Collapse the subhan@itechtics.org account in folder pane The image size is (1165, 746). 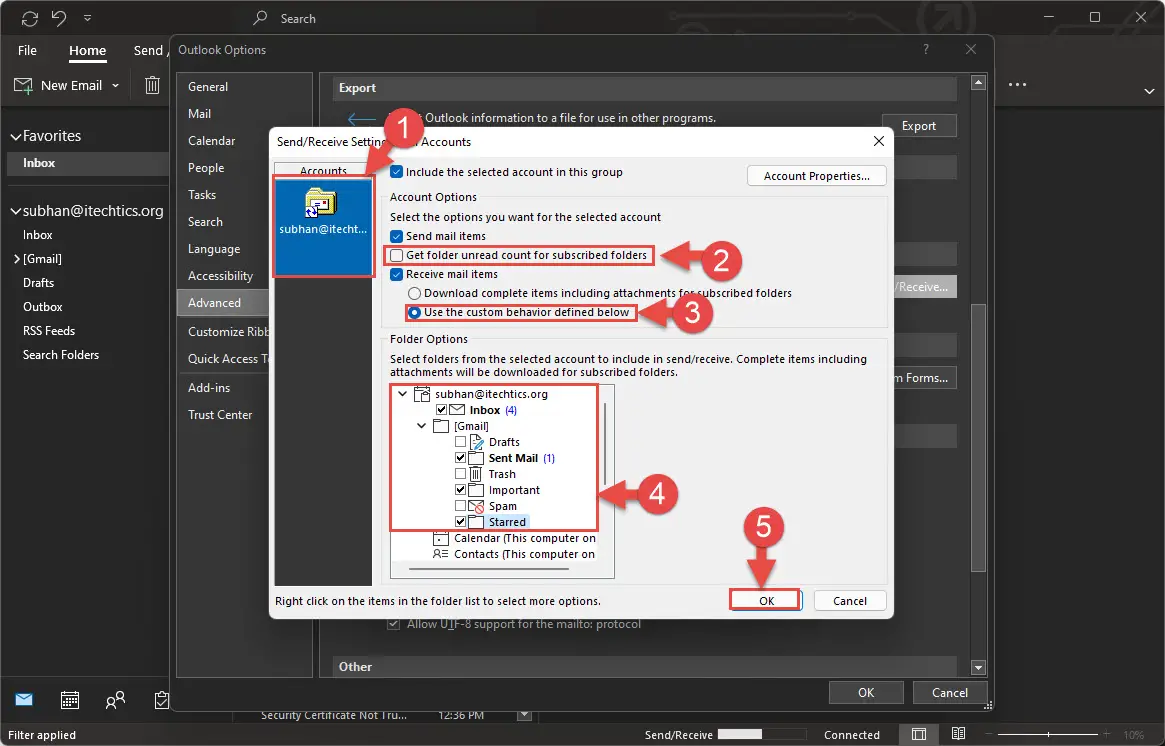tap(15, 212)
